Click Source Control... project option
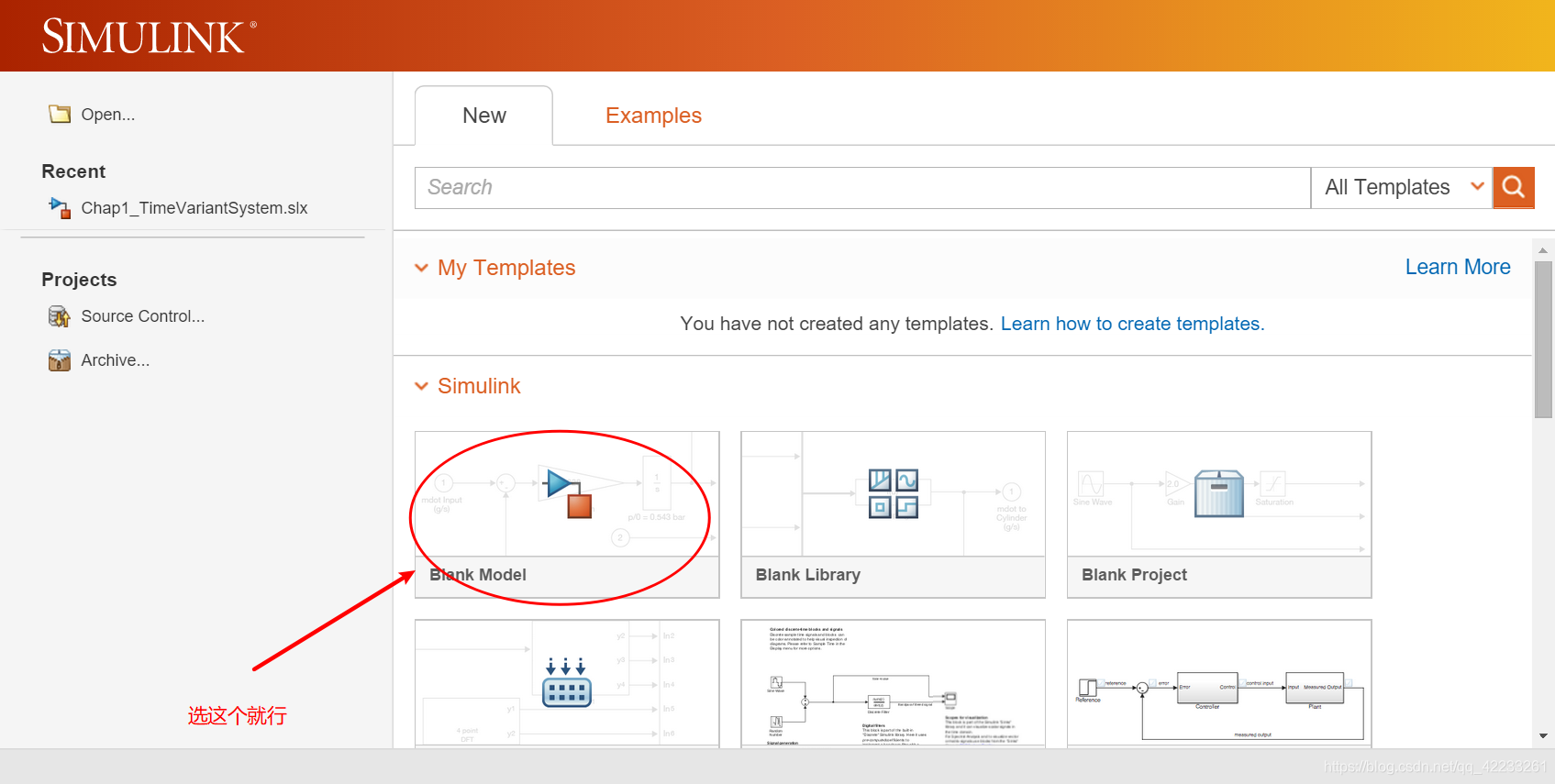 tap(143, 316)
